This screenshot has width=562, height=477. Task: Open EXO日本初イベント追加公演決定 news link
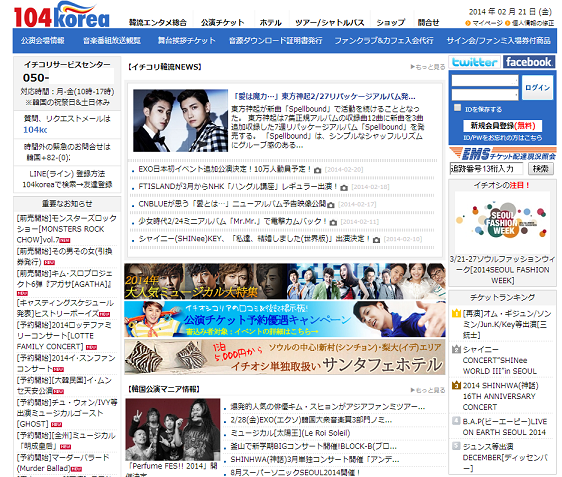(225, 169)
